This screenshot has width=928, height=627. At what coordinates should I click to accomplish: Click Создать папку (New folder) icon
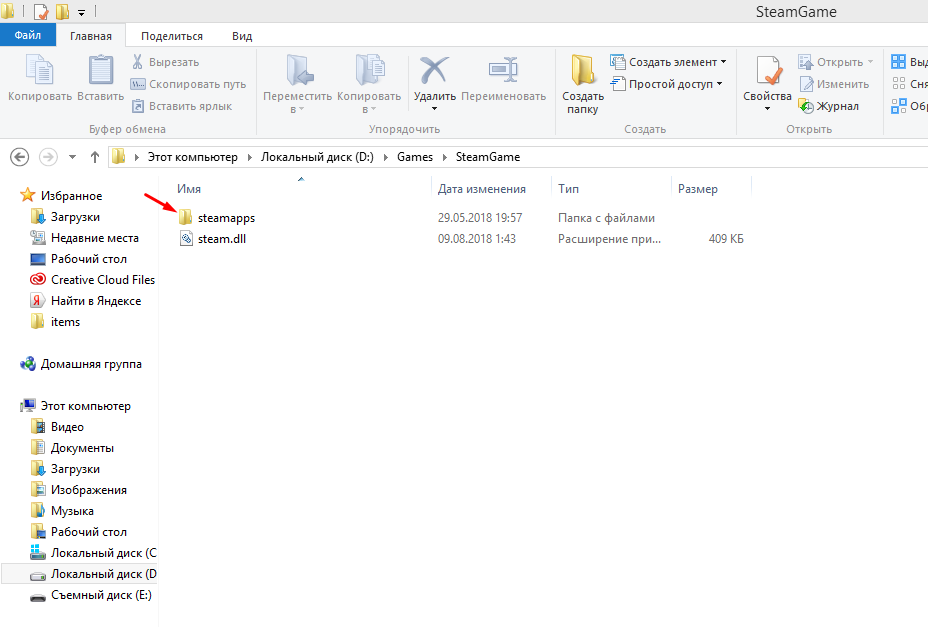583,70
